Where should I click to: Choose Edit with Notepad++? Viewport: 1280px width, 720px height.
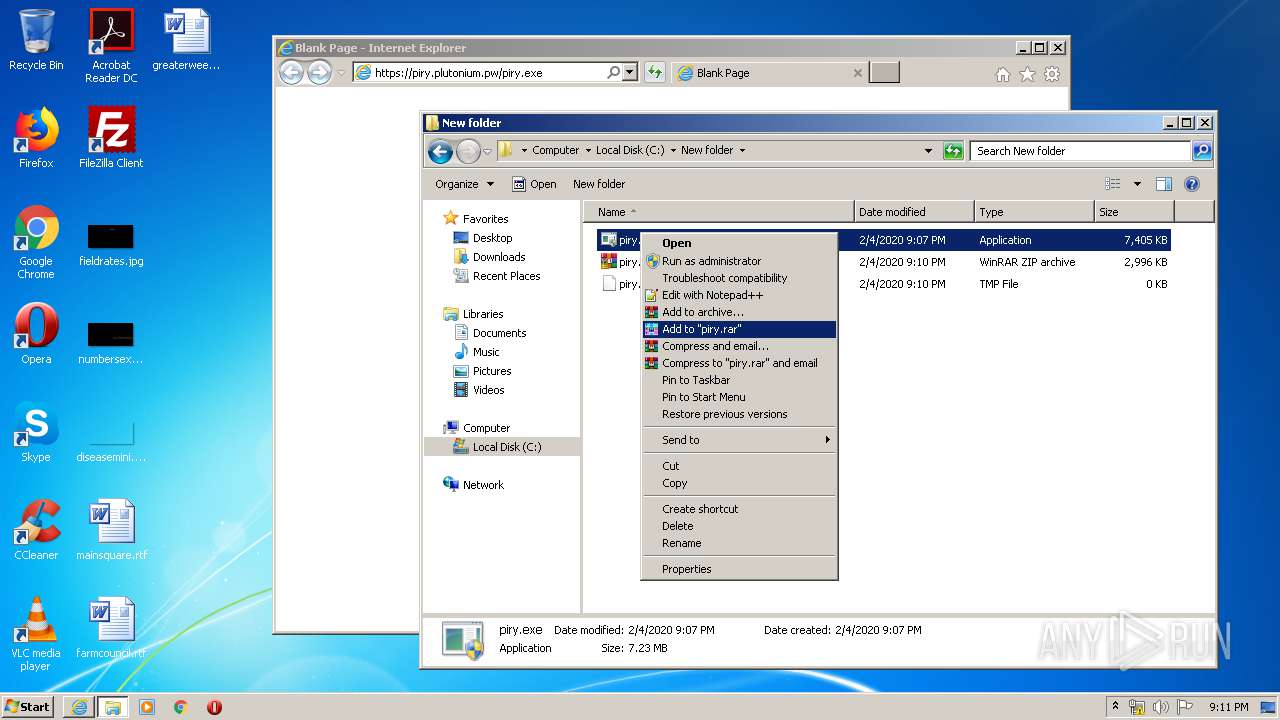(x=739, y=295)
